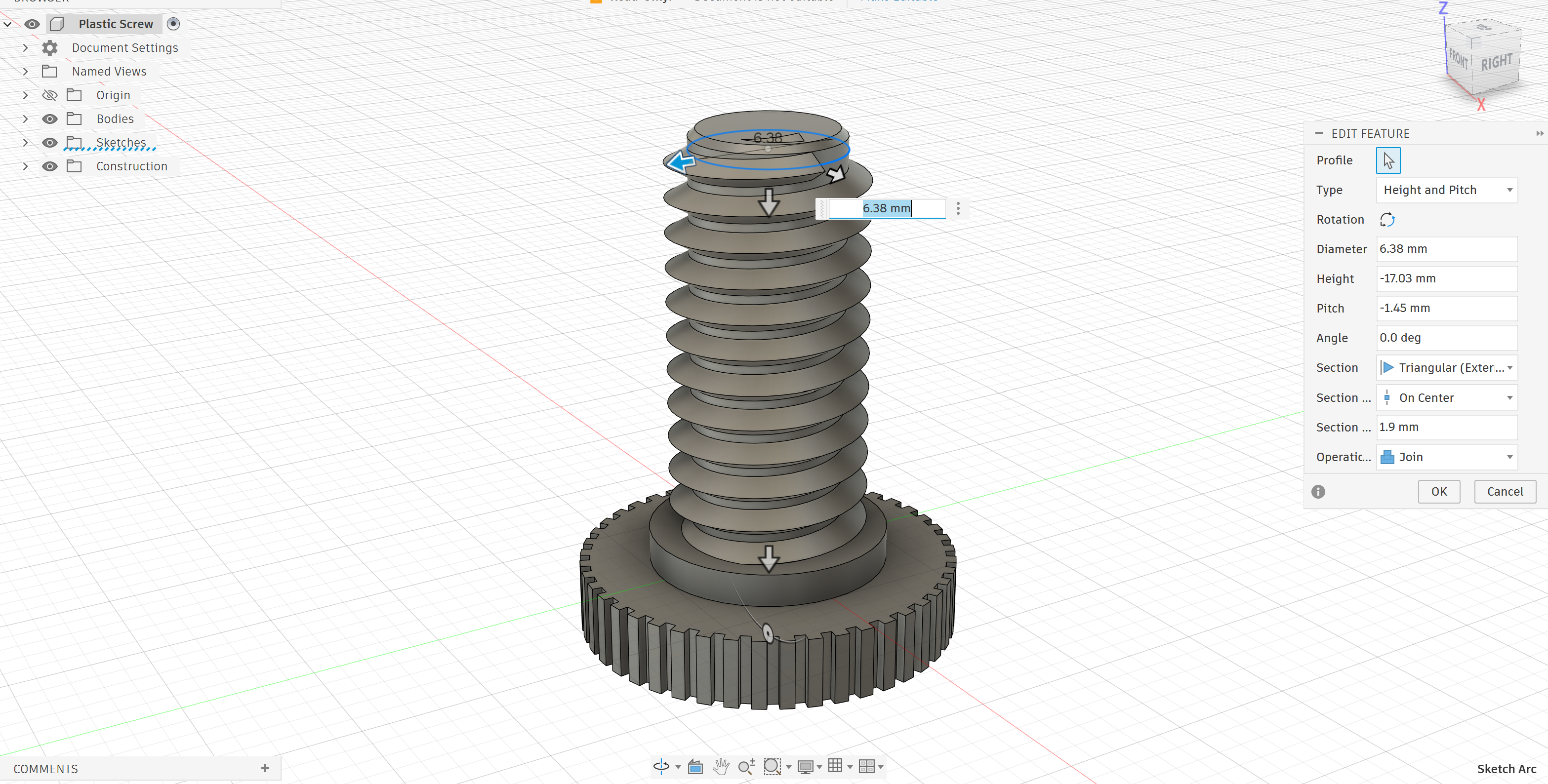Collapse the Plastic Screw root node
1548x784 pixels.
click(x=8, y=24)
